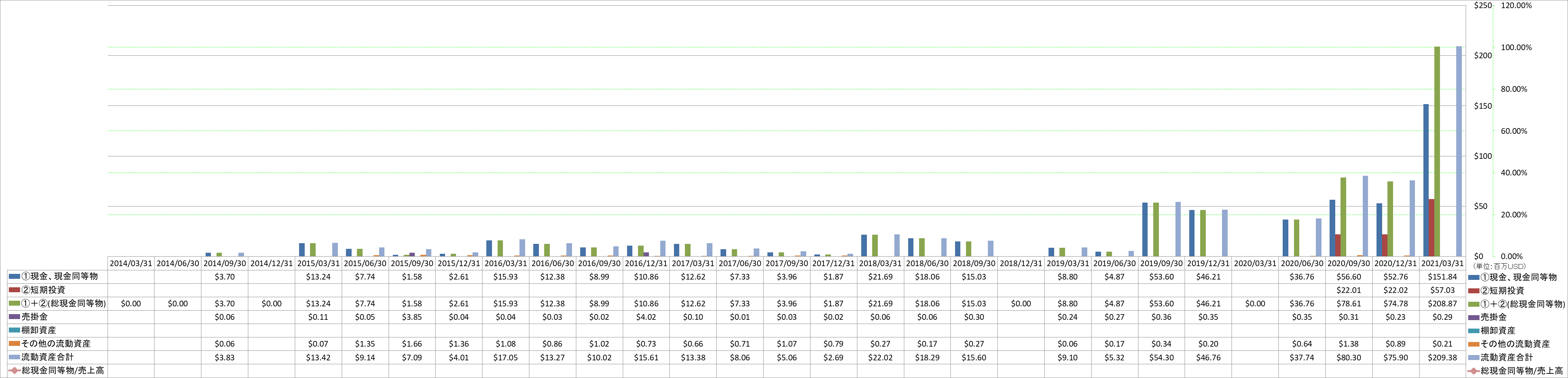Click green swatch beside left ①+②(総現金同等物) label

14,303
